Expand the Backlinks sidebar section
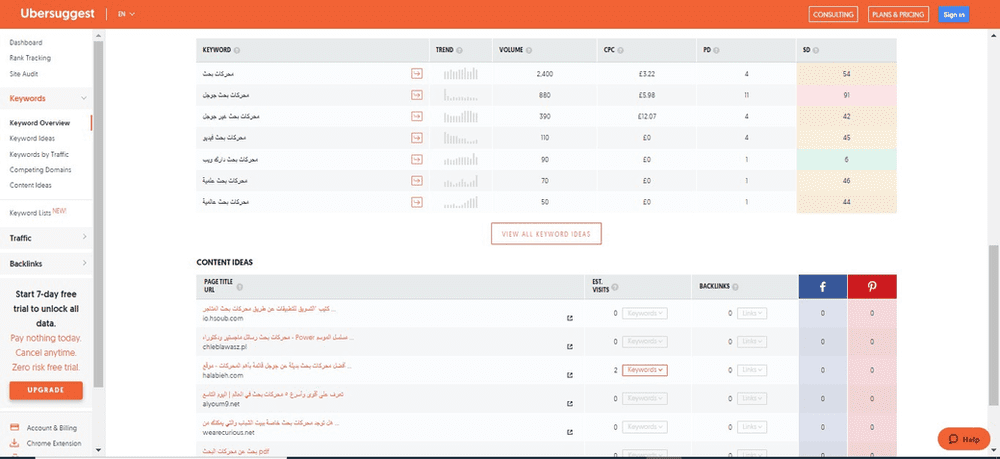 click(x=84, y=263)
